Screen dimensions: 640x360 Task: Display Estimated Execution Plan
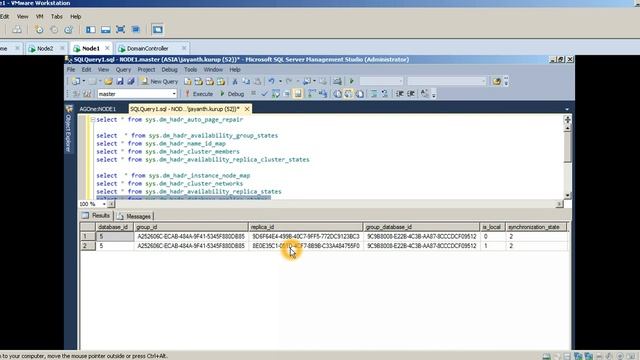276,94
